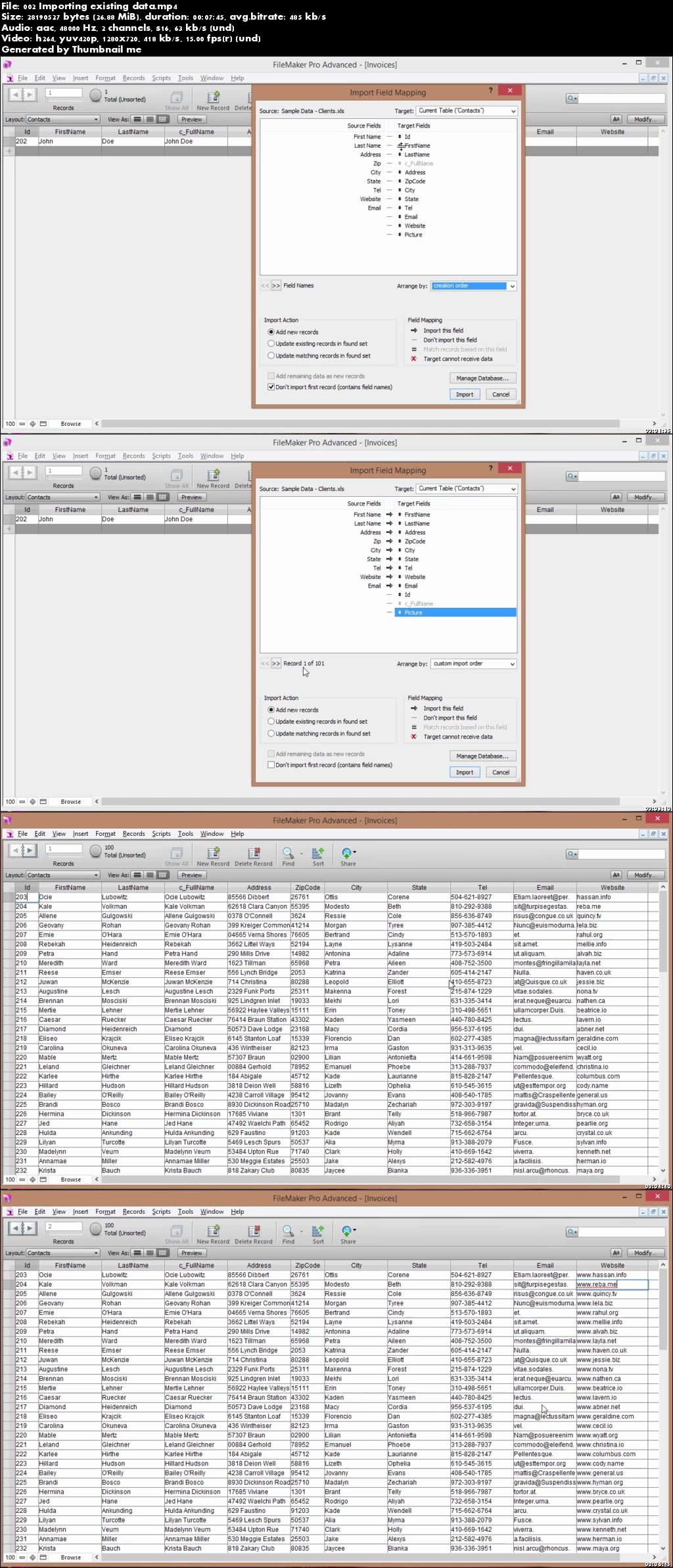This screenshot has width=673, height=1568.
Task: Select Update existing records in found set, top dialog
Action: click(271, 344)
